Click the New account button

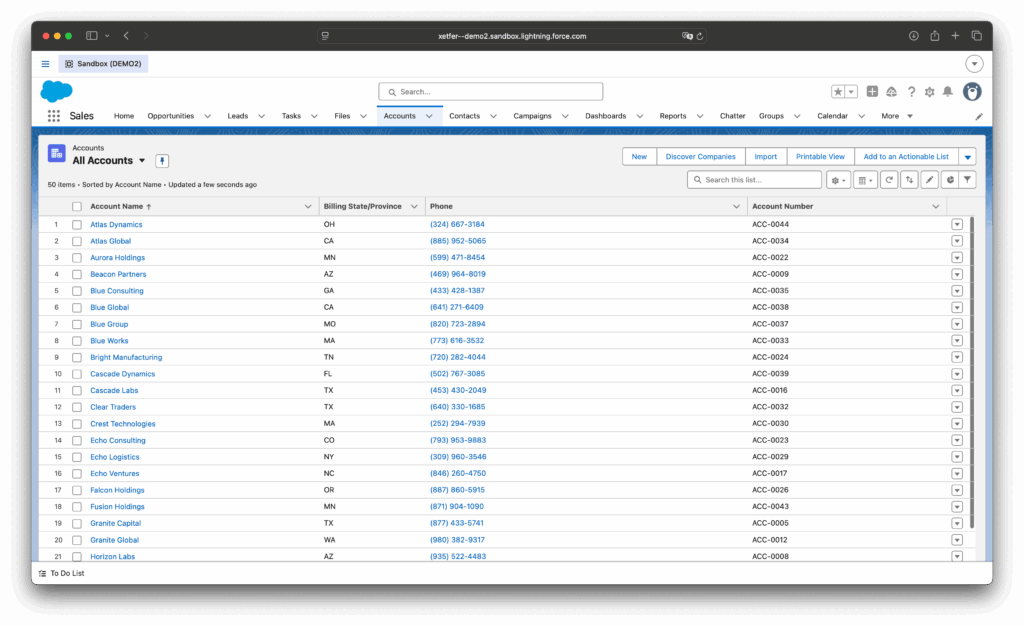pyautogui.click(x=639, y=157)
